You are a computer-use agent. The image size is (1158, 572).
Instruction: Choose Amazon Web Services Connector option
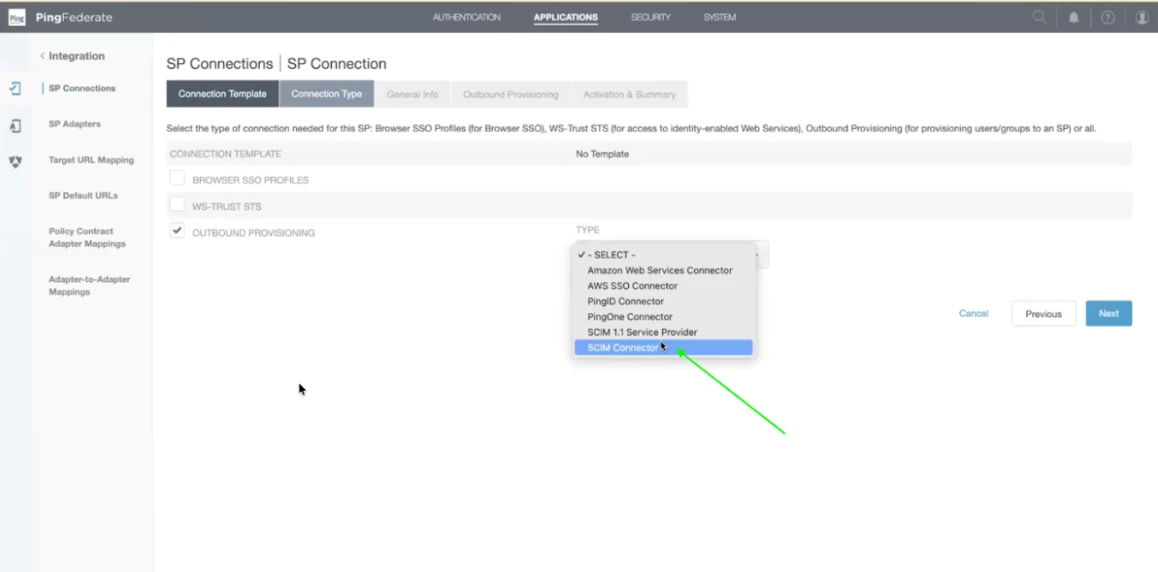pos(663,270)
